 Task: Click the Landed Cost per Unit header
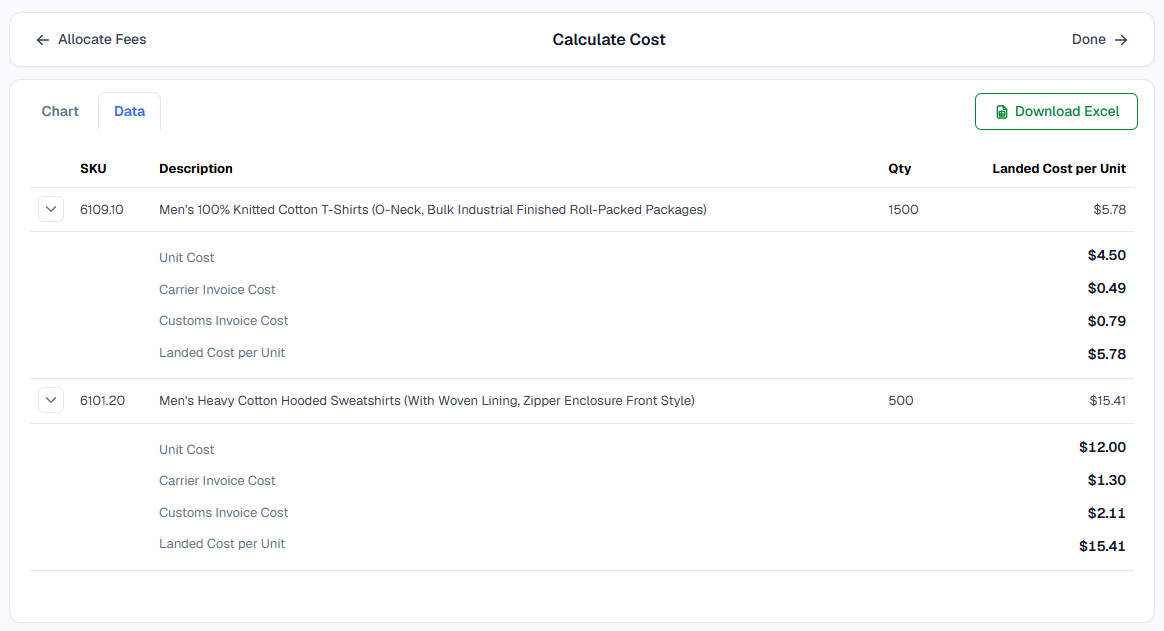pos(1059,169)
